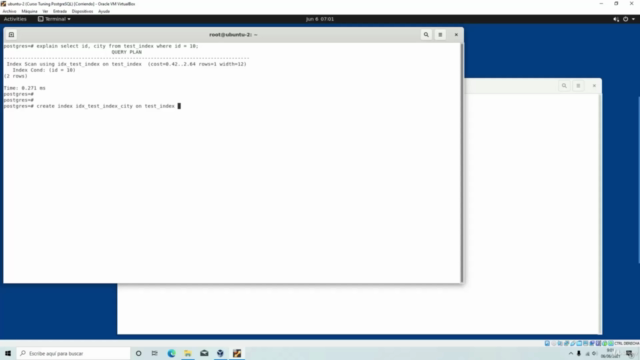Click the 'Time: 0.271 ms' line
This screenshot has height=360, width=640.
[x=25, y=88]
